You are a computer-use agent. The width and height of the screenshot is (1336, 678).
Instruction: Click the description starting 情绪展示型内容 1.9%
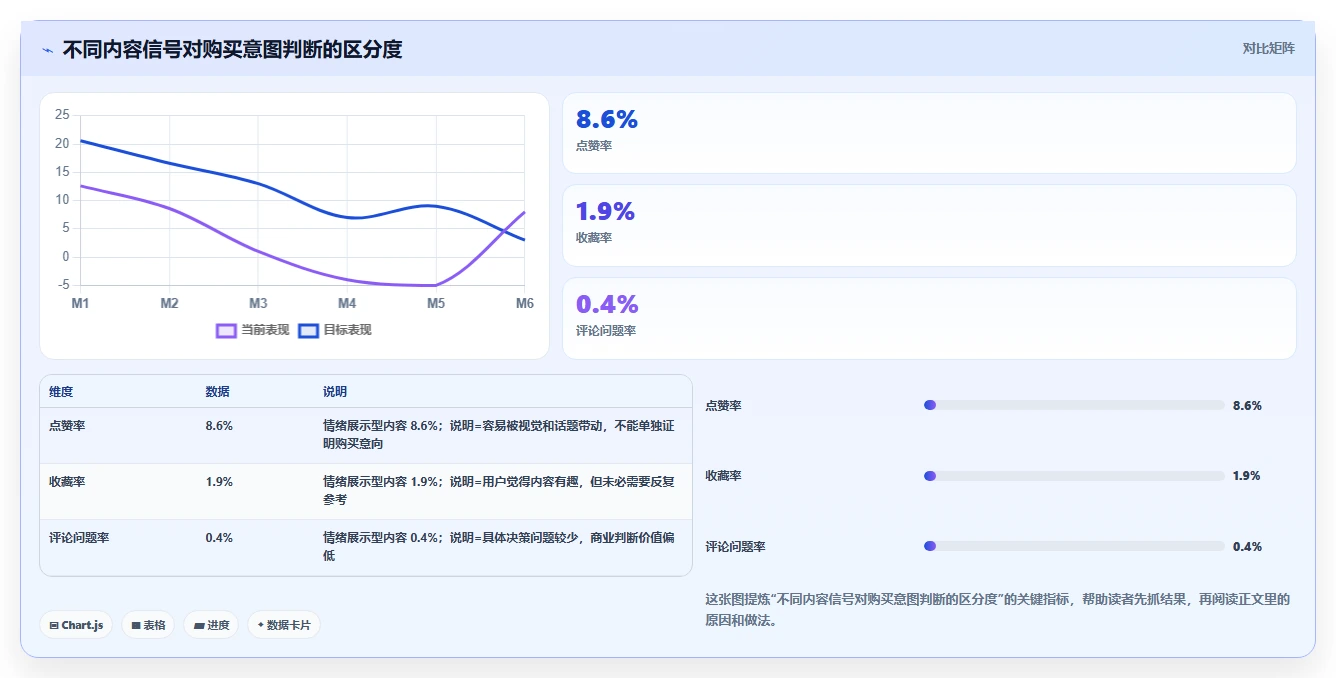tap(499, 491)
